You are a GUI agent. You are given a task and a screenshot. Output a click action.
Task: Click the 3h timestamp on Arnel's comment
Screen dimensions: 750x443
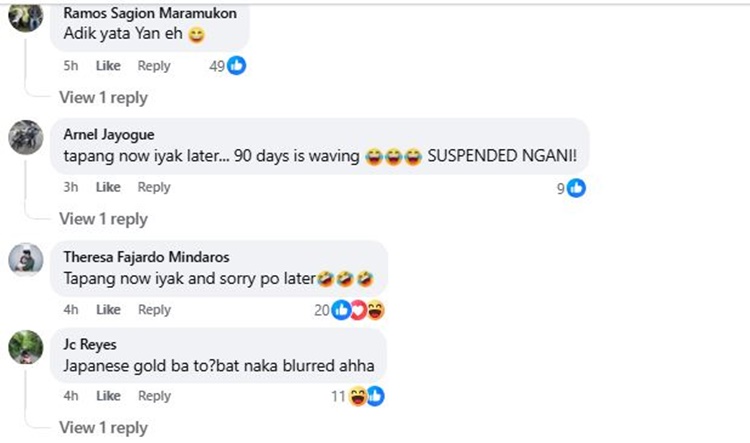[x=70, y=187]
